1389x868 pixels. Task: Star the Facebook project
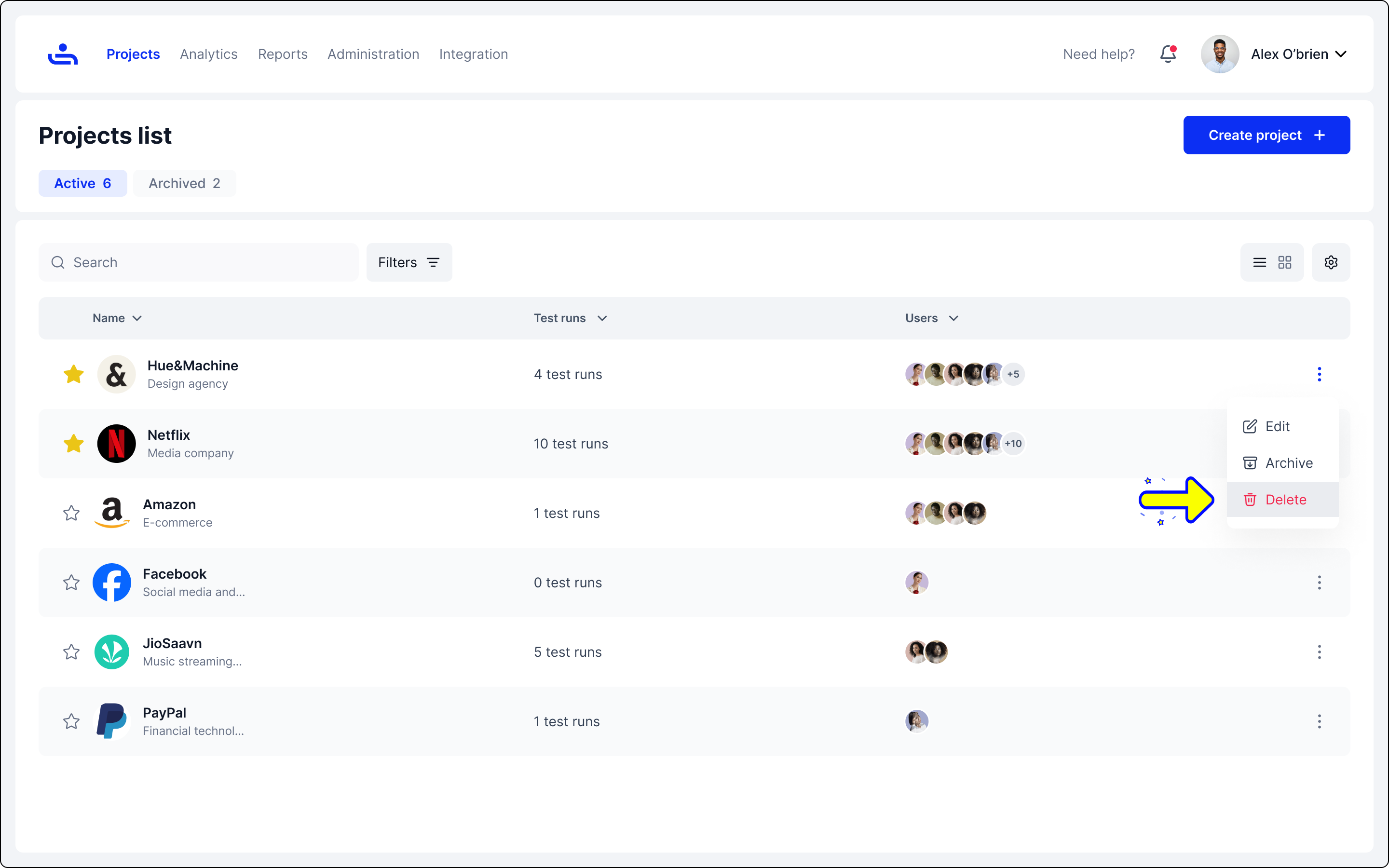pos(71,582)
